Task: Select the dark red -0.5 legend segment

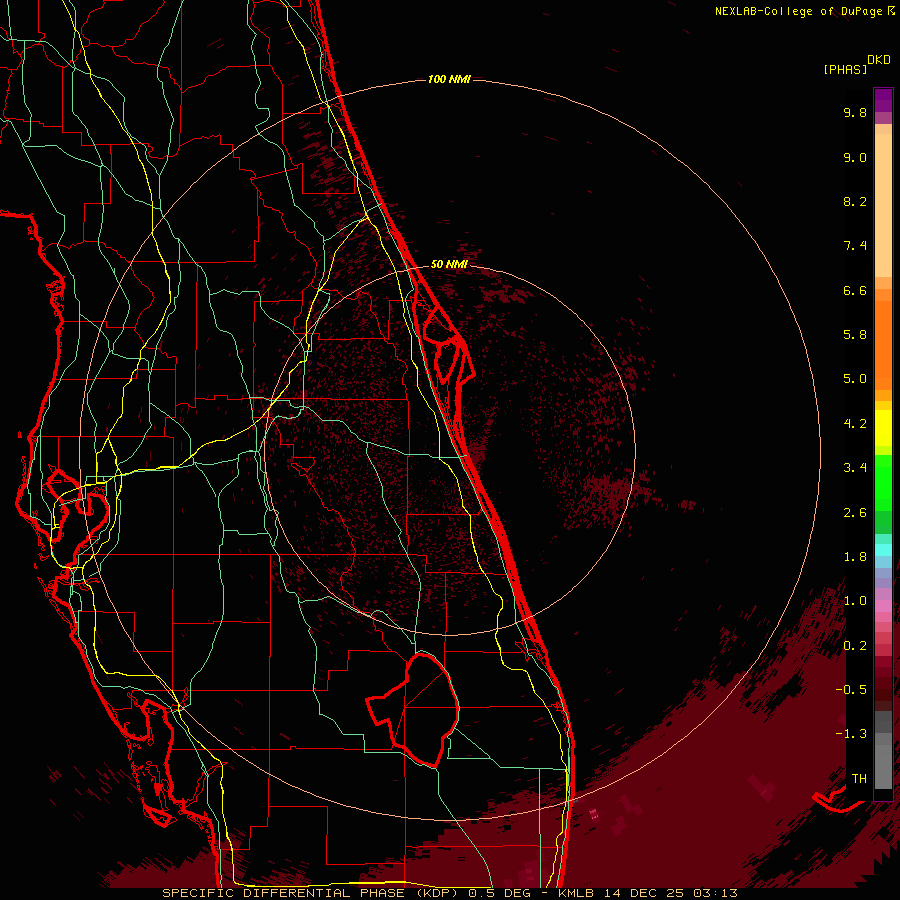Action: click(883, 686)
